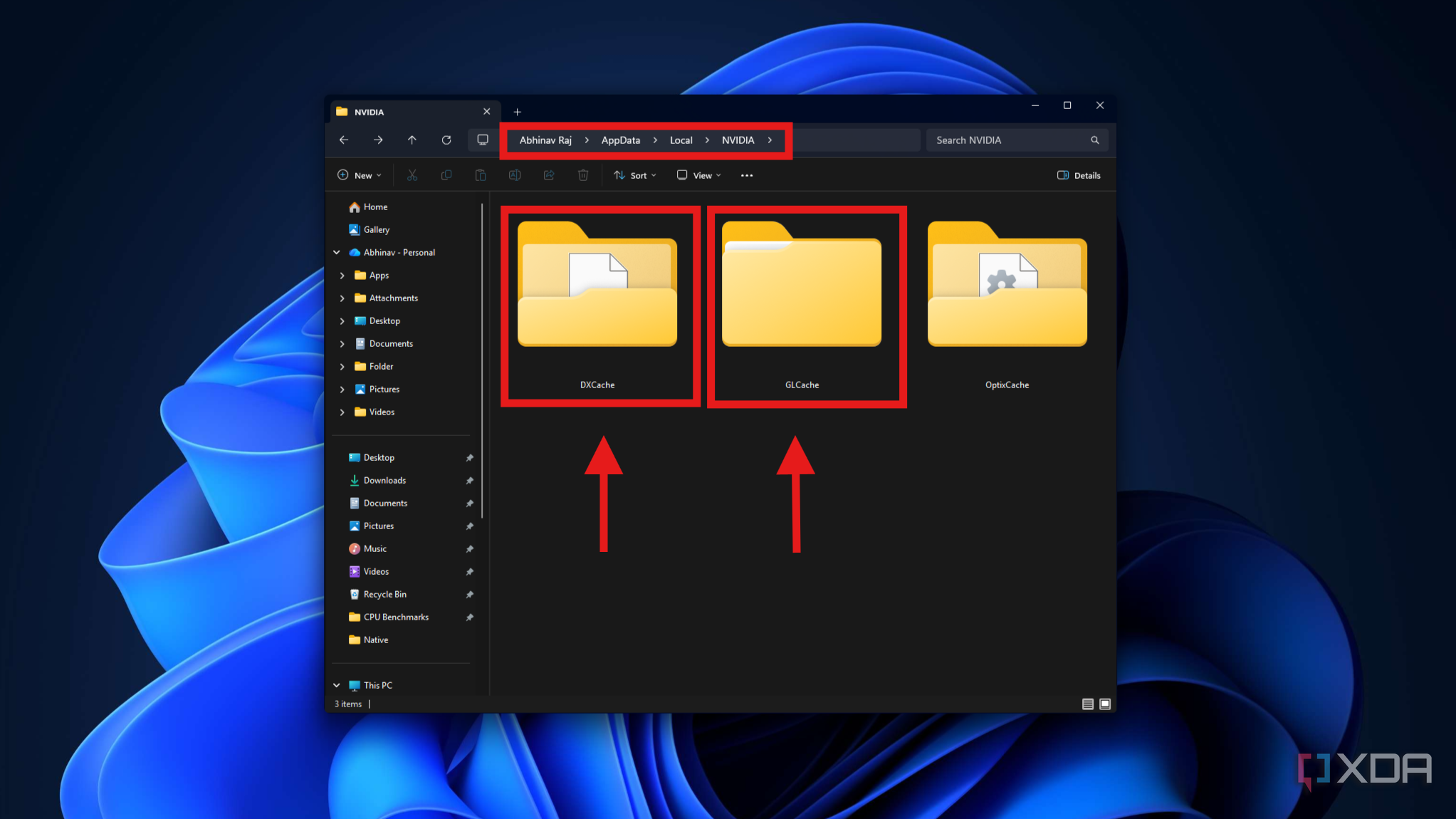Unpin Music using its pin icon
Image resolution: width=1456 pixels, height=819 pixels.
tap(470, 549)
